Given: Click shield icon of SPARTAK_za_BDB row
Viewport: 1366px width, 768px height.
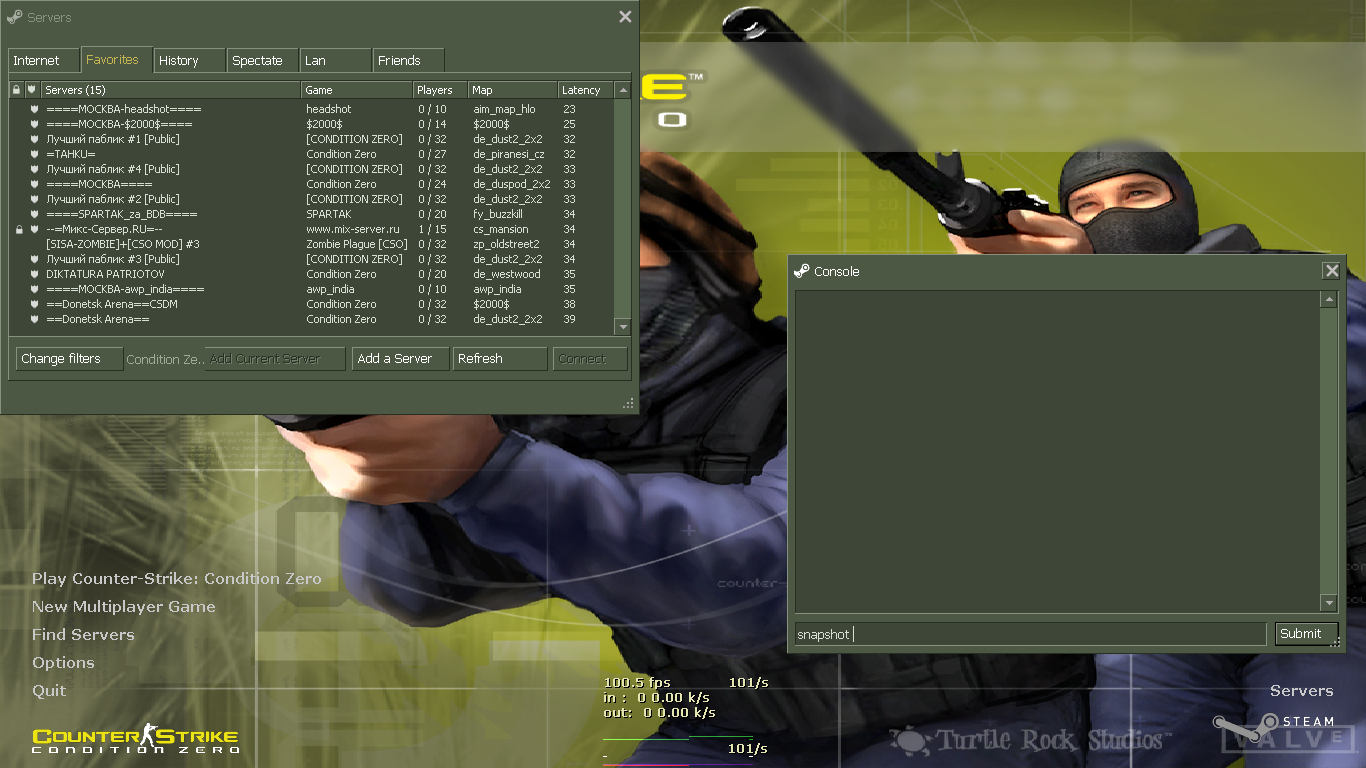Looking at the screenshot, I should tap(33, 214).
